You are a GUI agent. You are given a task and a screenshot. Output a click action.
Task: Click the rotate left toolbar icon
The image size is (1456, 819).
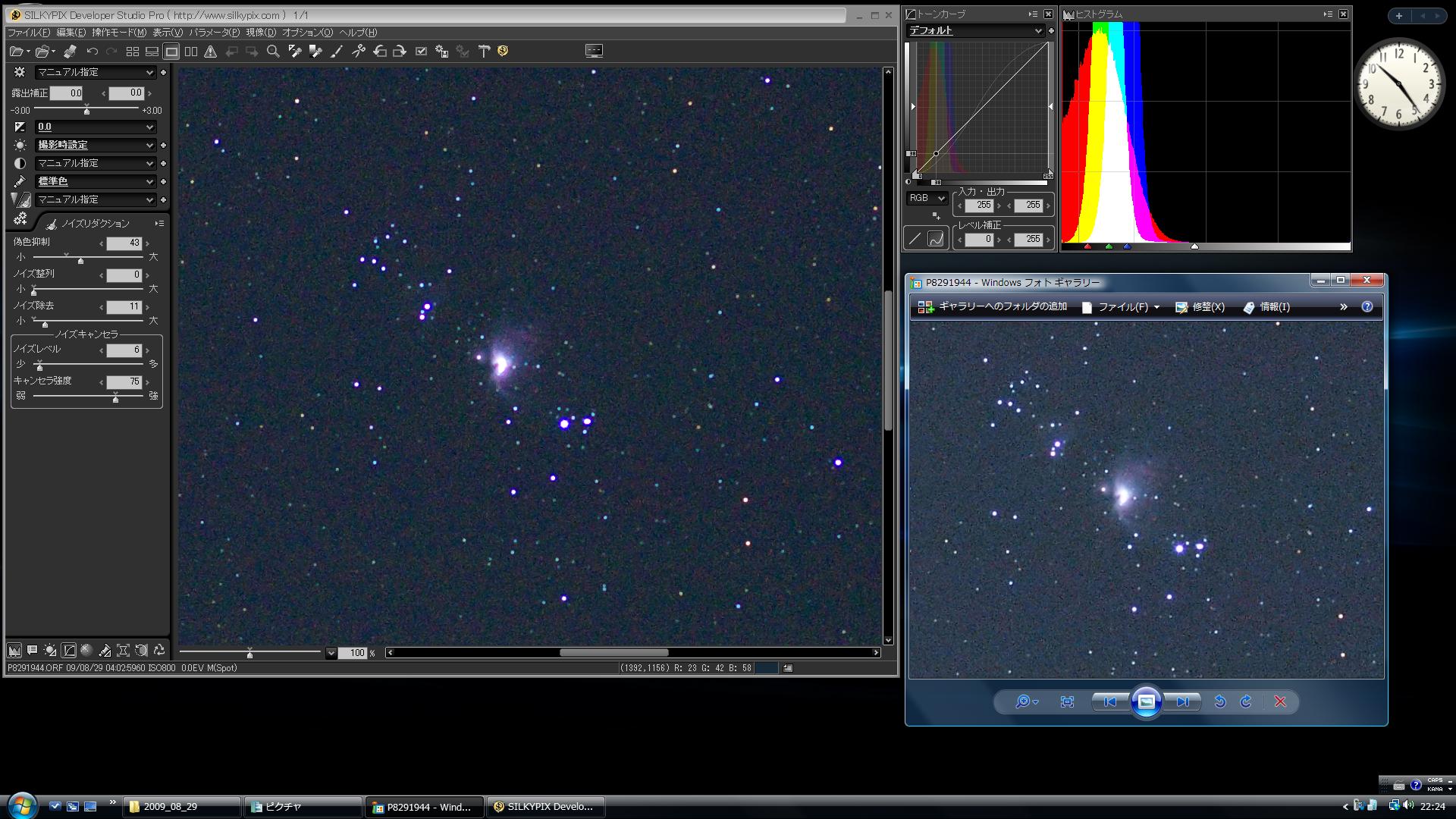(379, 52)
